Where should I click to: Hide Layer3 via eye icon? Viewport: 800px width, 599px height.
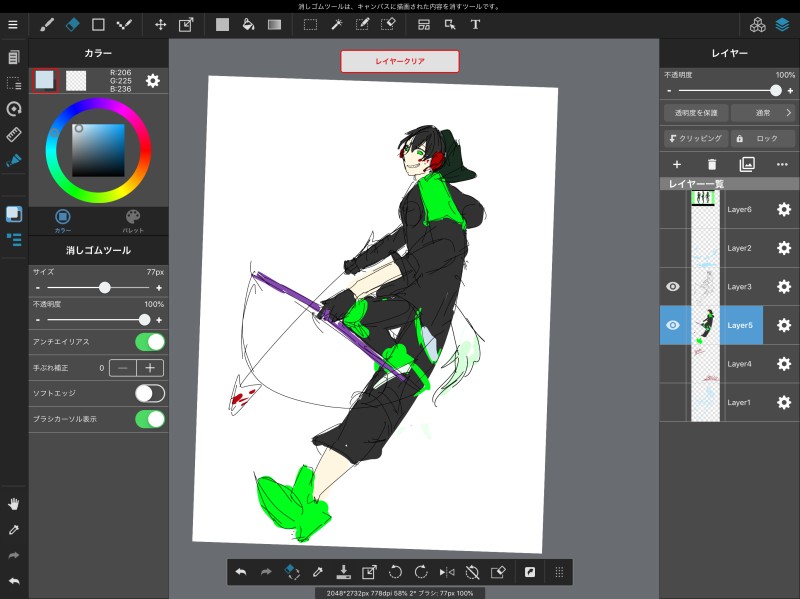[x=673, y=287]
